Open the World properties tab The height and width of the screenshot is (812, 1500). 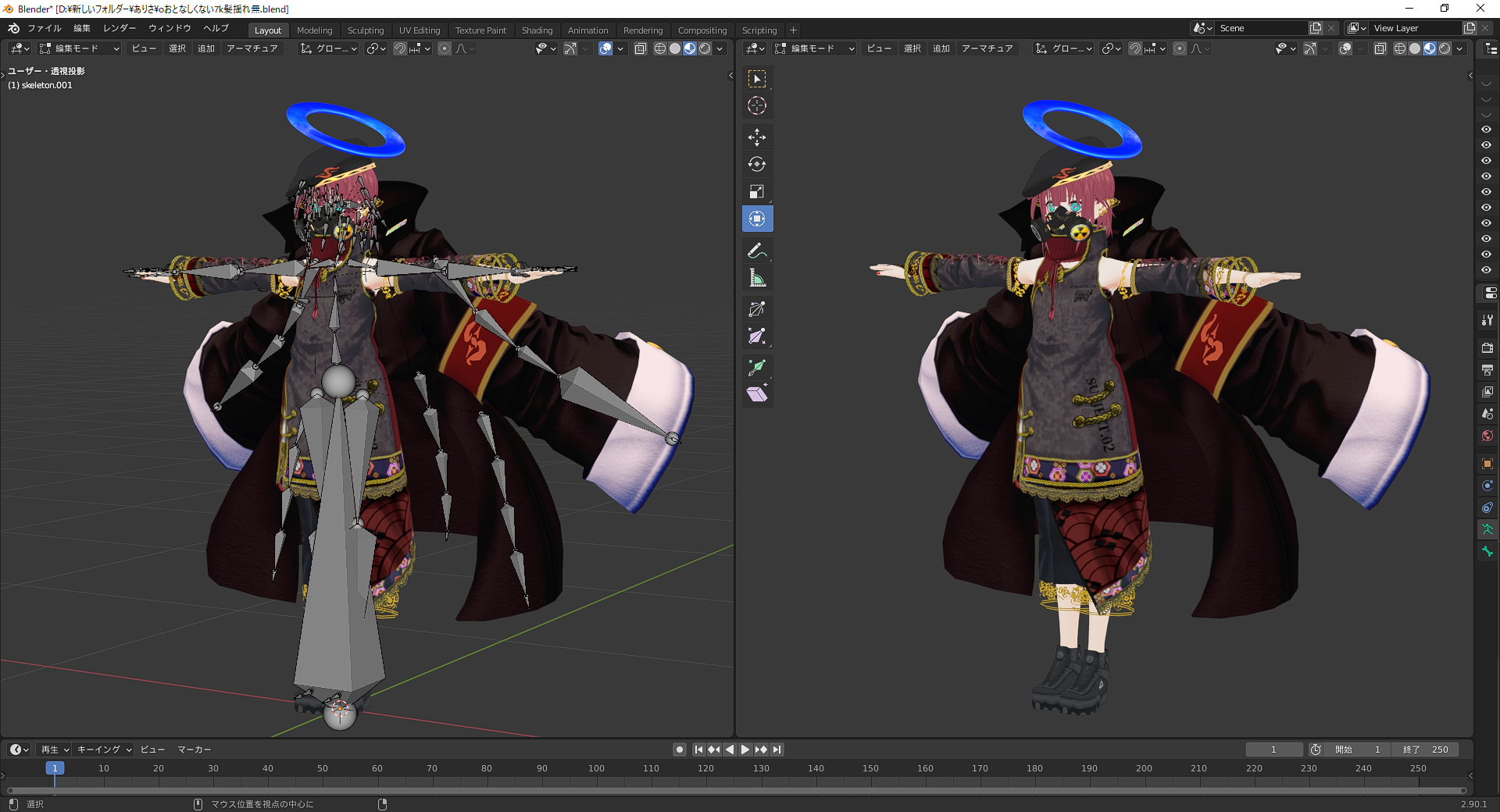pyautogui.click(x=1487, y=436)
